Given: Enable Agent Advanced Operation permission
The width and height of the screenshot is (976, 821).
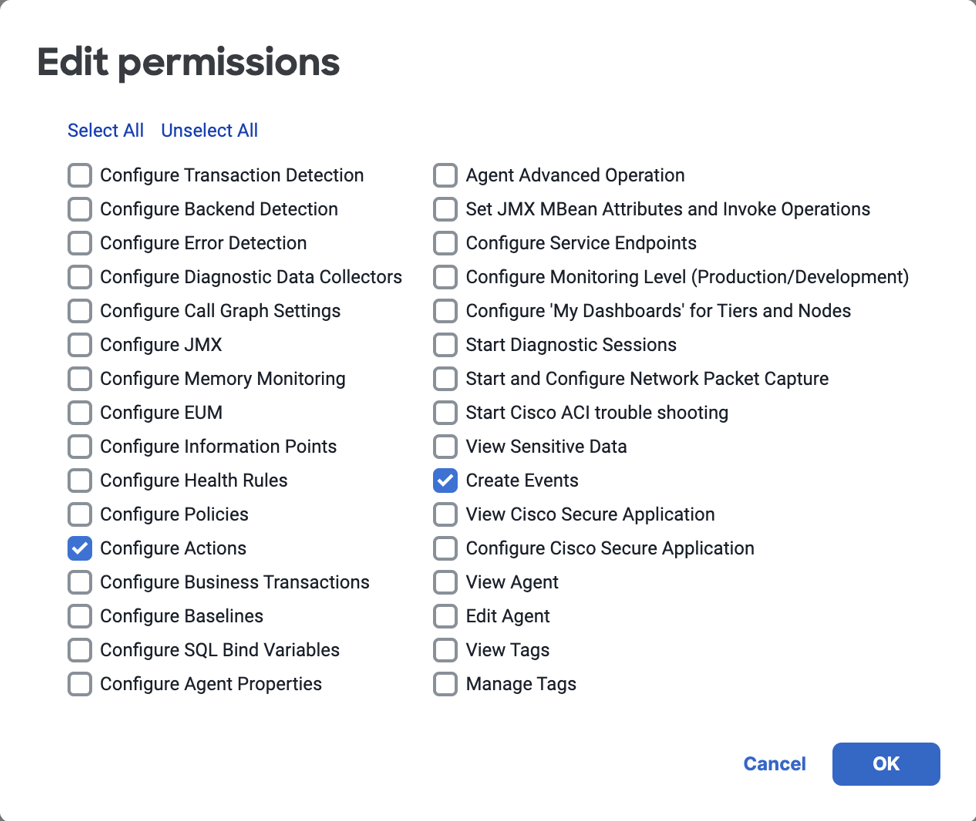Looking at the screenshot, I should click(x=446, y=176).
